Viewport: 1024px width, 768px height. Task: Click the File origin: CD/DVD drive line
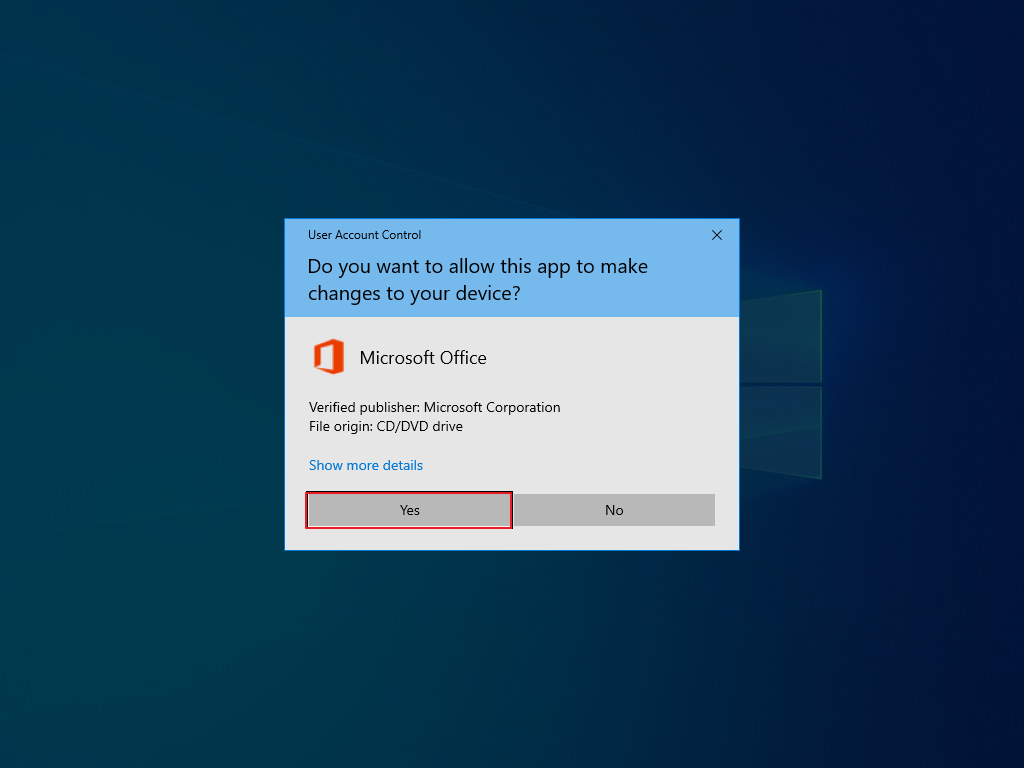point(386,426)
